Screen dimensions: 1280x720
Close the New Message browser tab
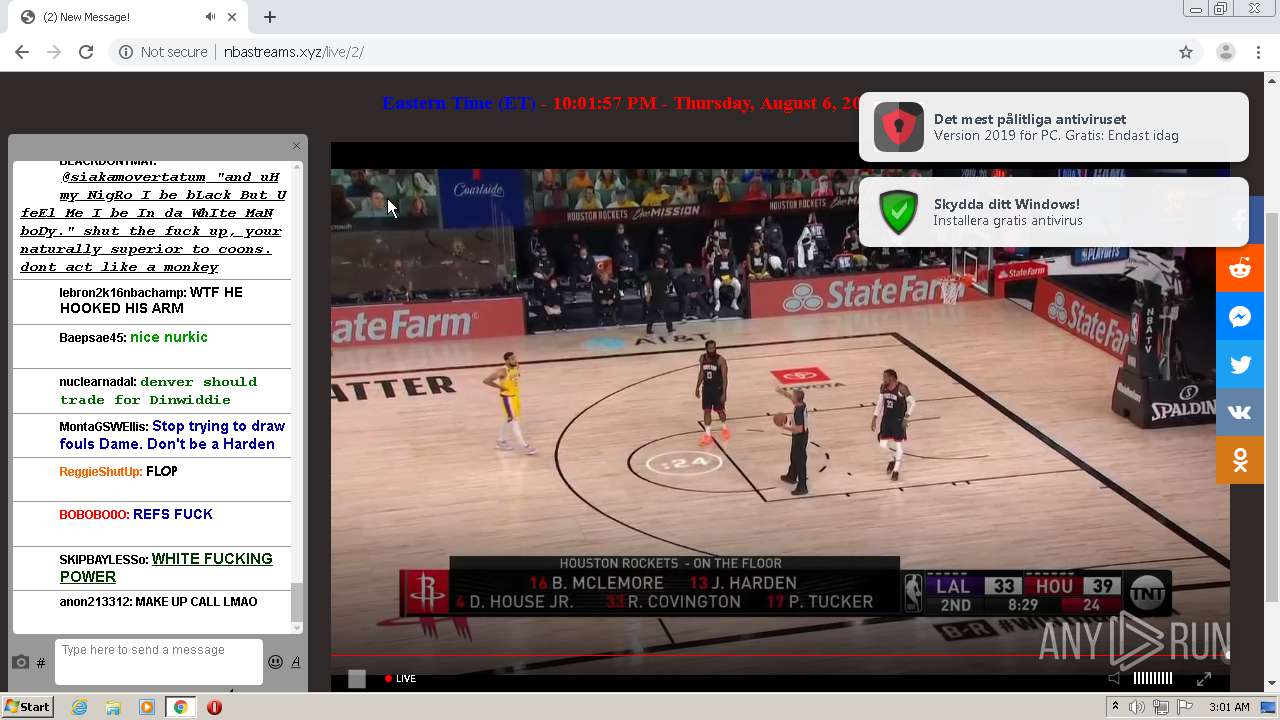click(x=232, y=17)
